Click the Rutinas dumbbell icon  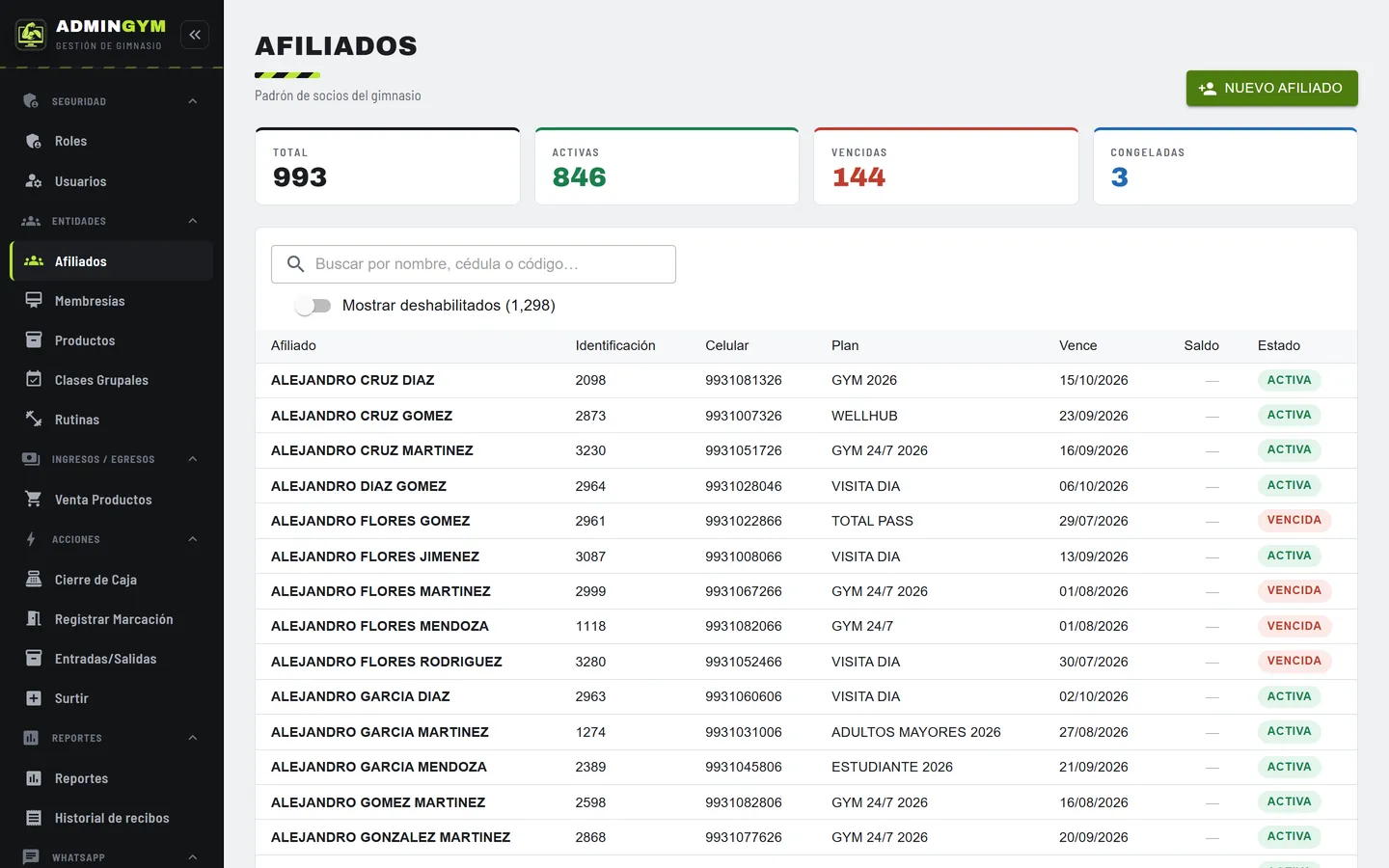34,420
